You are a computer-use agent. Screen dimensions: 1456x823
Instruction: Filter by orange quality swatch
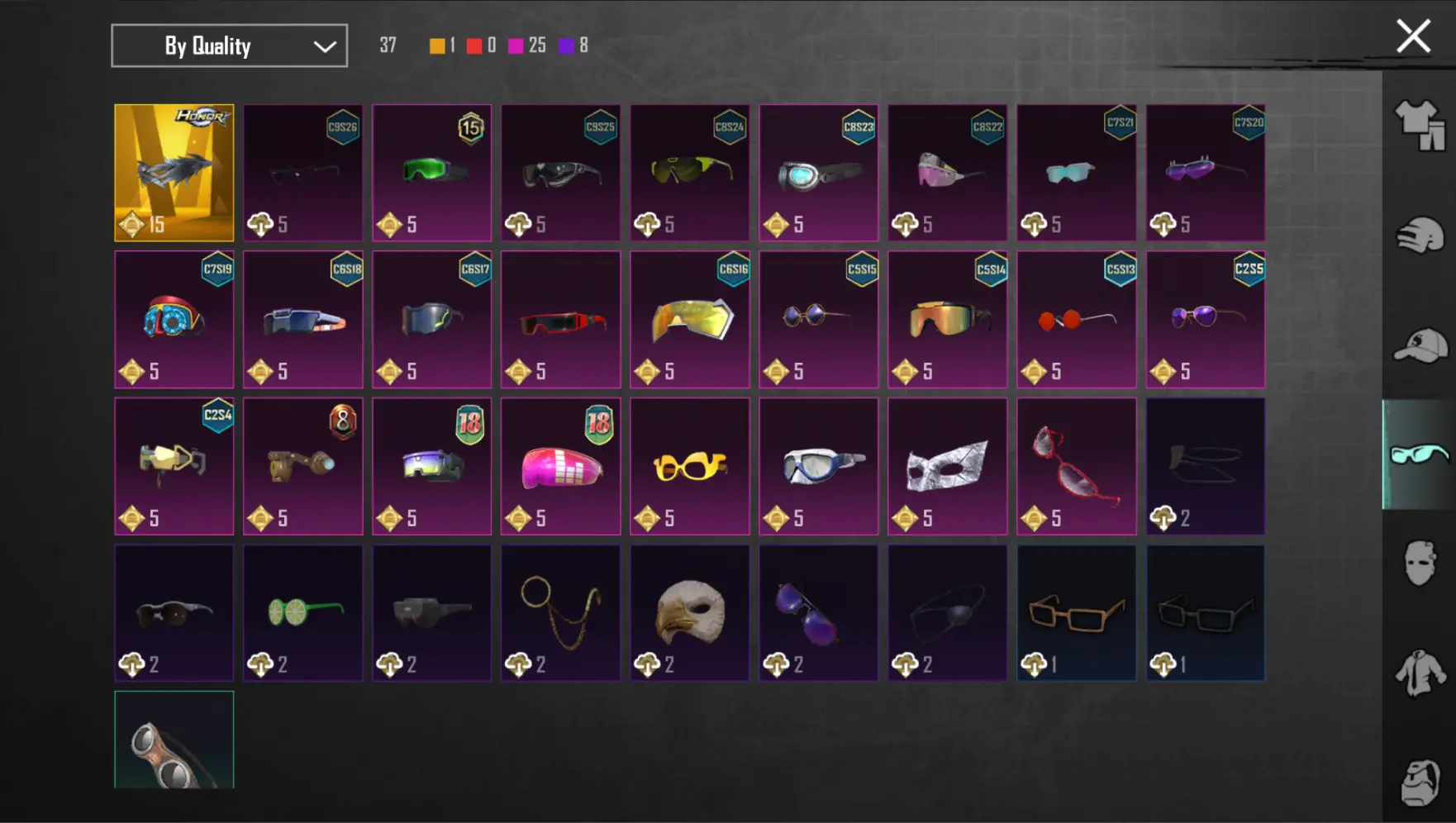pyautogui.click(x=437, y=45)
